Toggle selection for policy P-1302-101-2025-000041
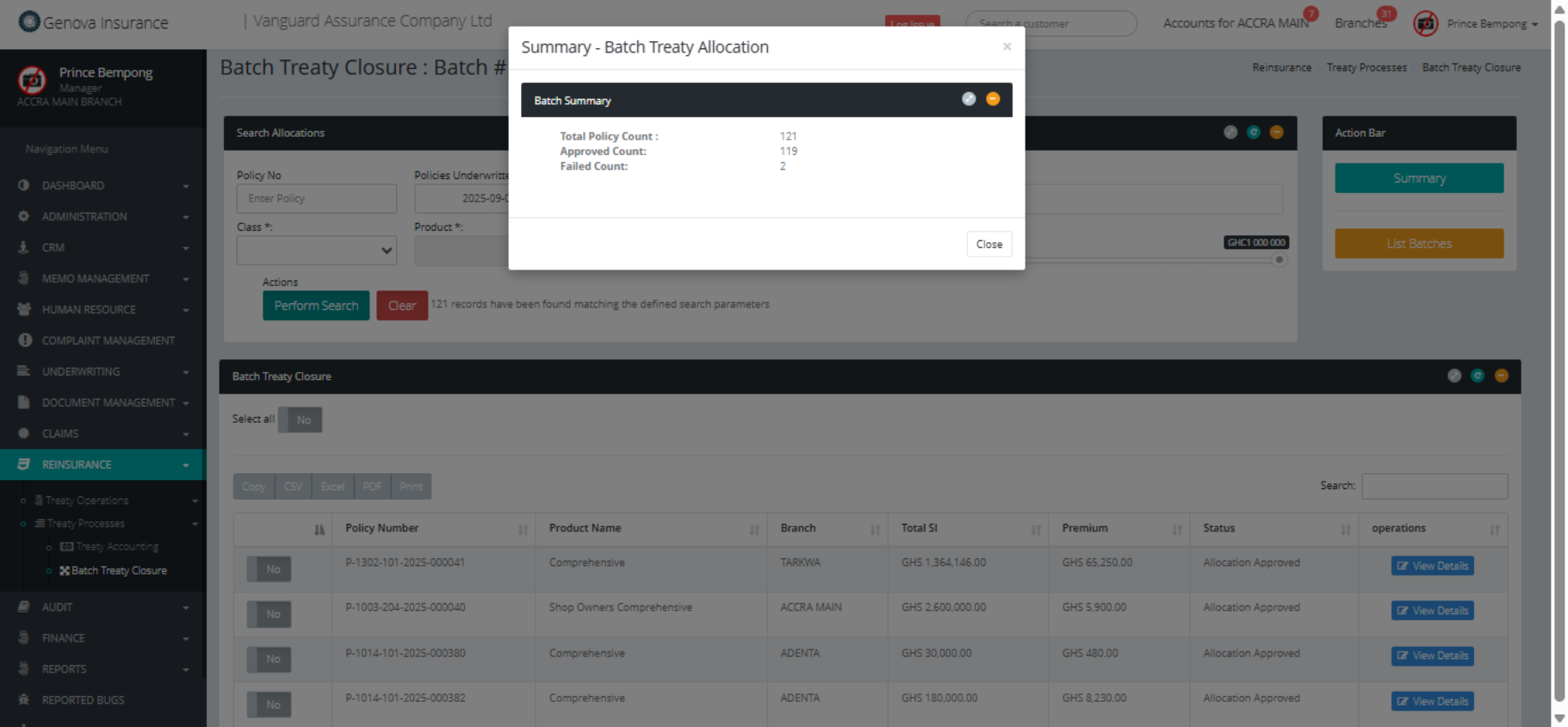 [x=270, y=569]
